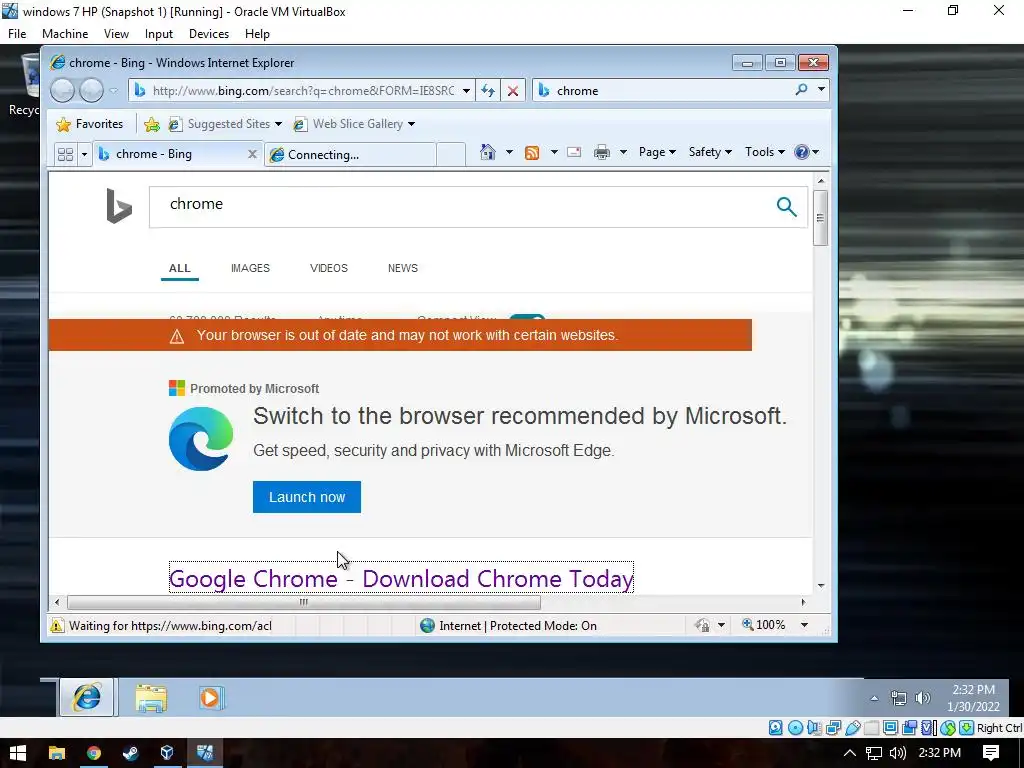Click the Help question mark icon

coord(801,152)
